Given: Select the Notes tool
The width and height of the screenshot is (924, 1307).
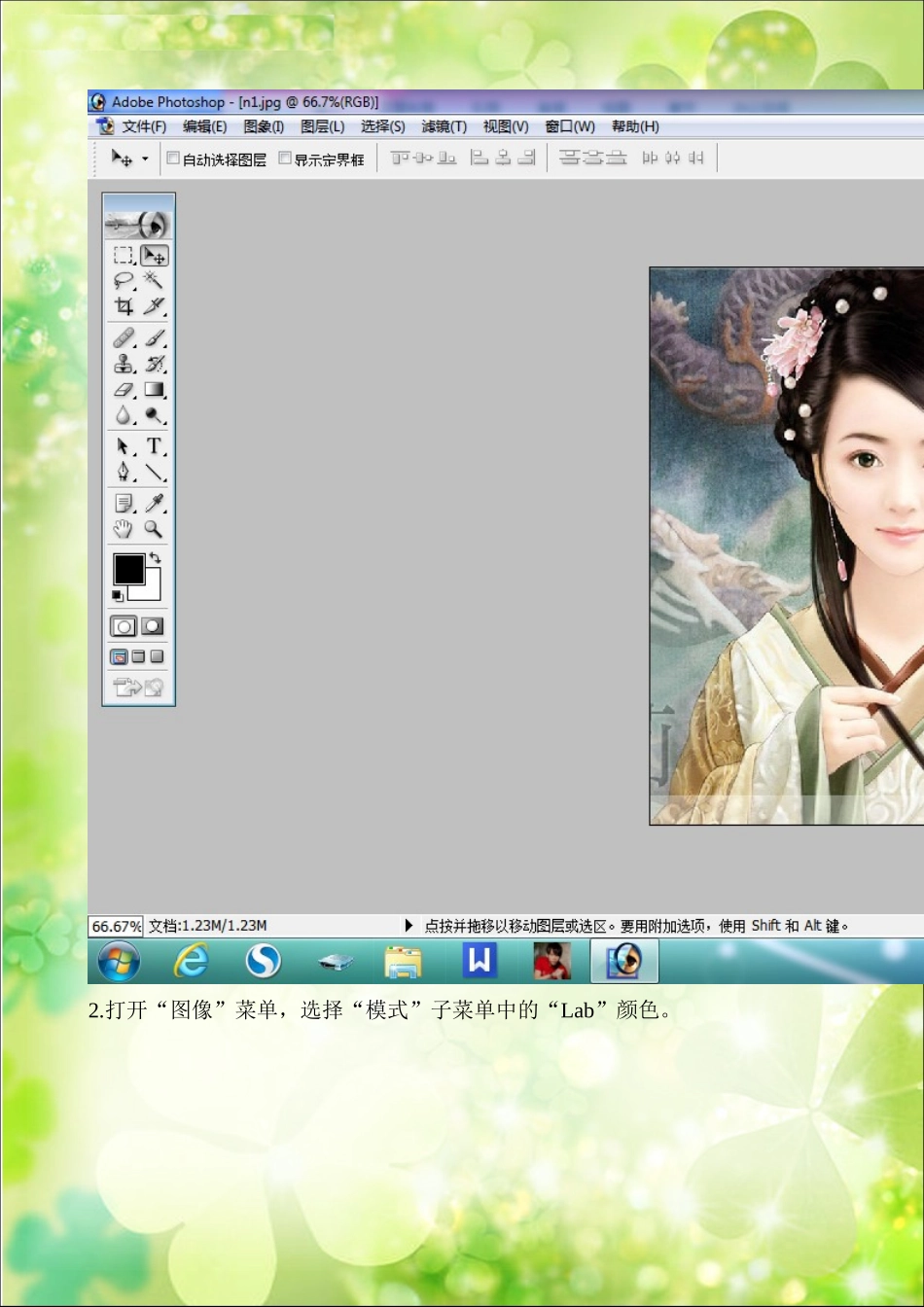Looking at the screenshot, I should pos(124,504).
